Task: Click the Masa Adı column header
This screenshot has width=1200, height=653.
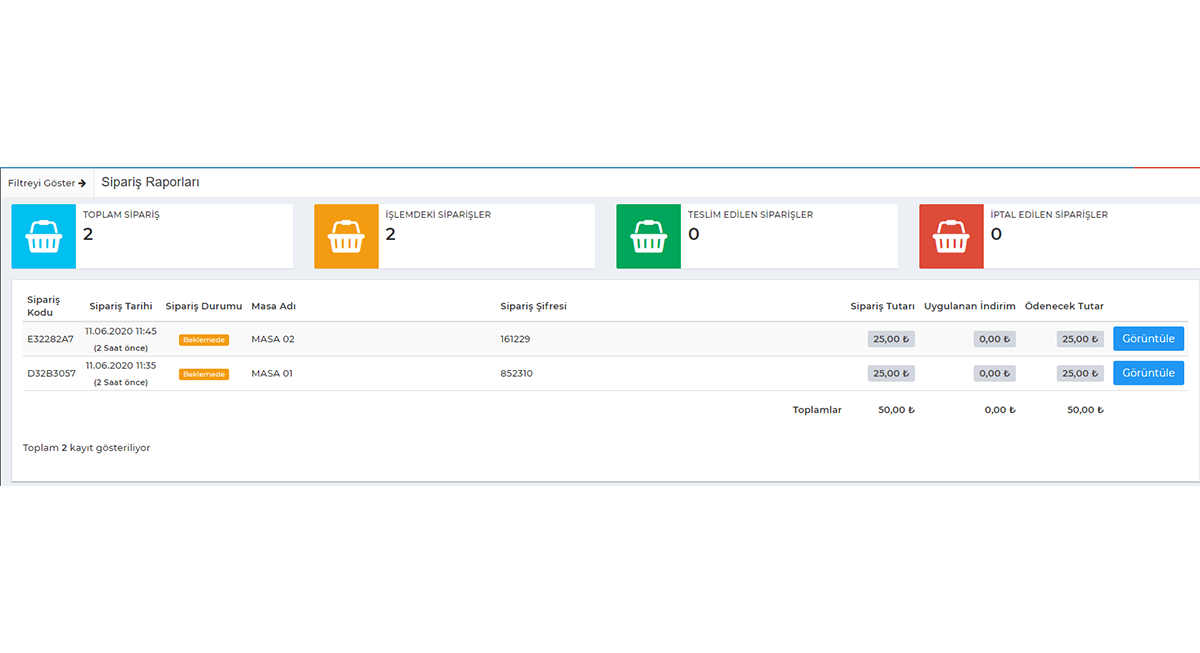Action: (x=273, y=306)
